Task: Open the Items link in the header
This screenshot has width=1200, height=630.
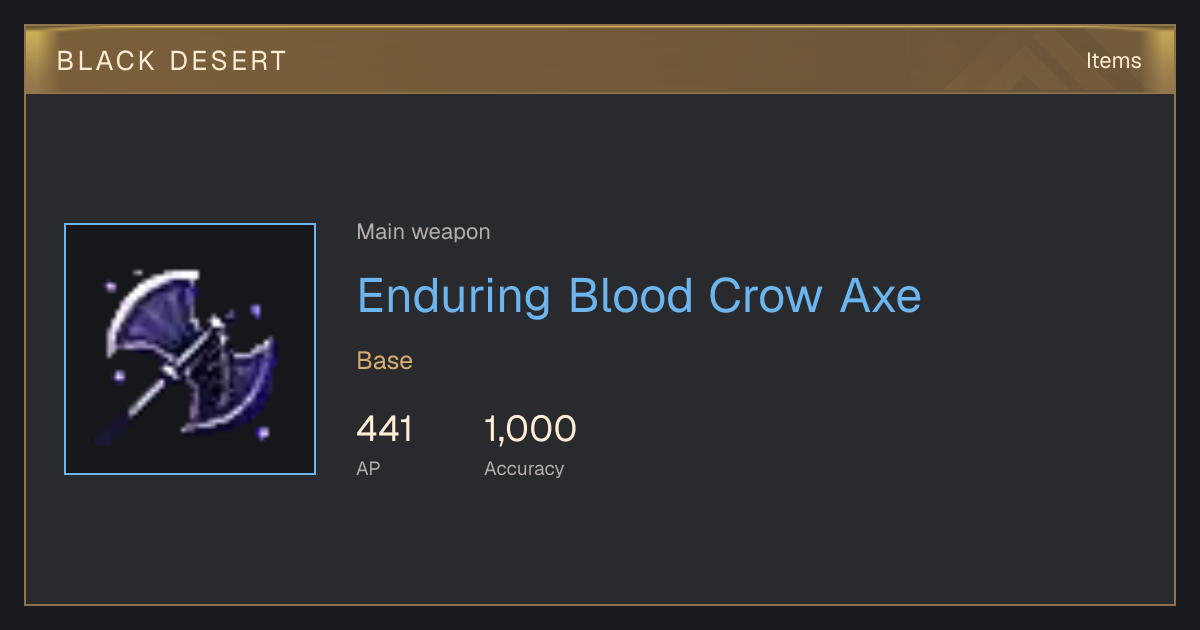Action: [x=1113, y=61]
